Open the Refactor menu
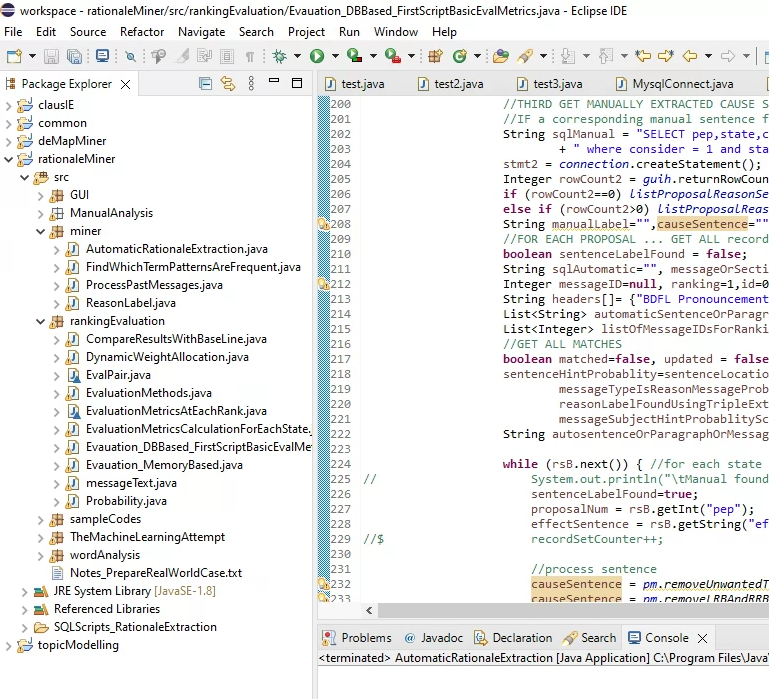The width and height of the screenshot is (769, 699). 142,31
